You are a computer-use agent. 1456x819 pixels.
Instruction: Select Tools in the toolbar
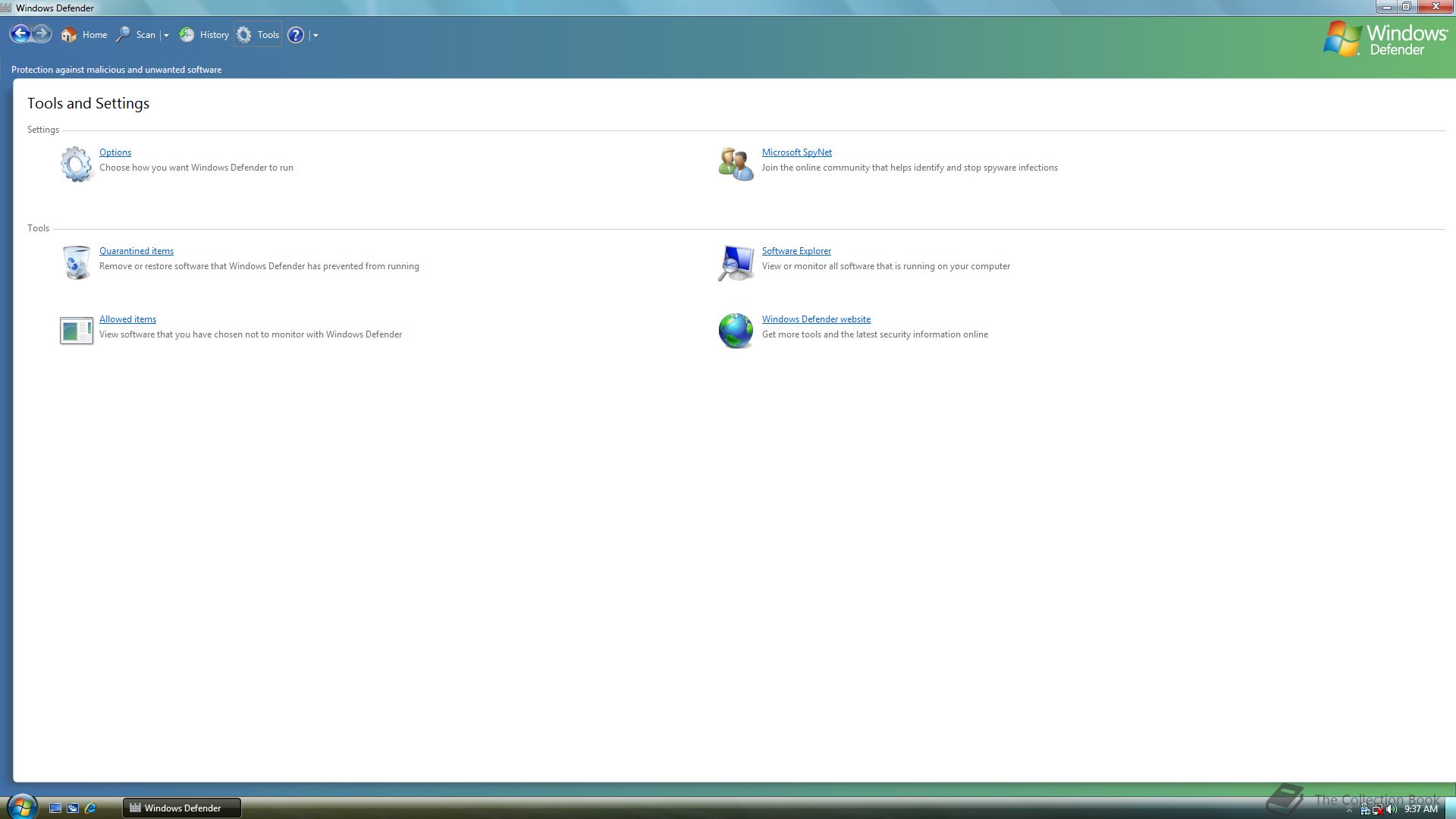point(258,34)
